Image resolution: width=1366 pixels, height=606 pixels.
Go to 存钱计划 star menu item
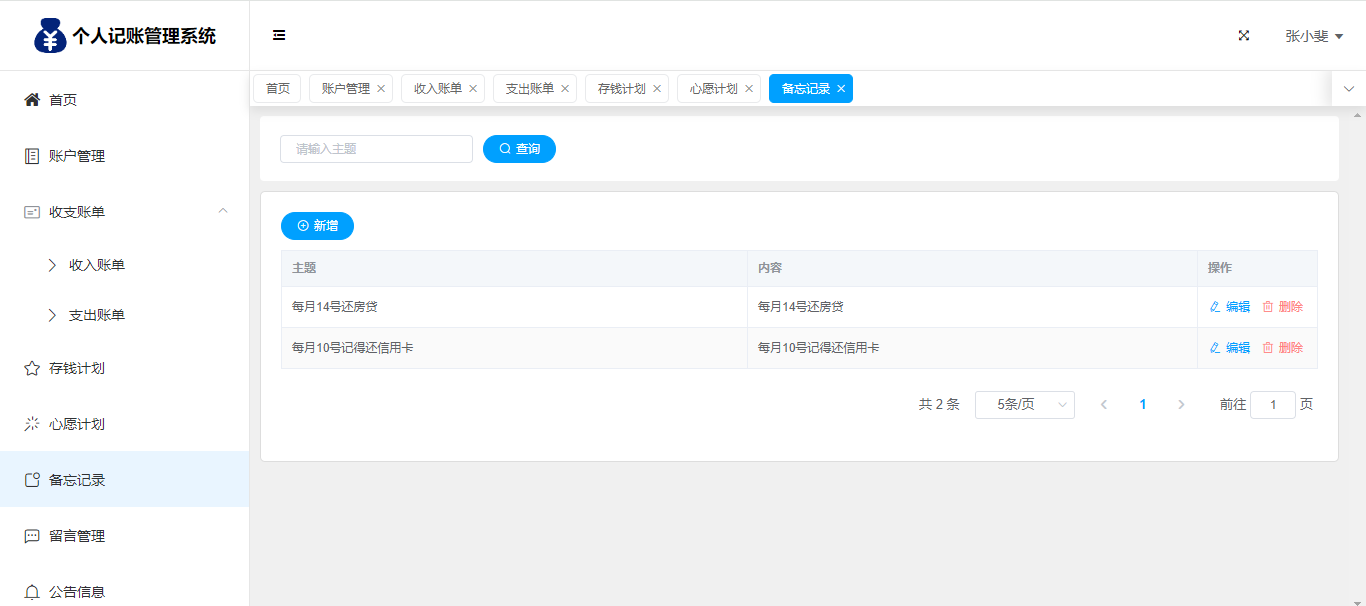[77, 368]
